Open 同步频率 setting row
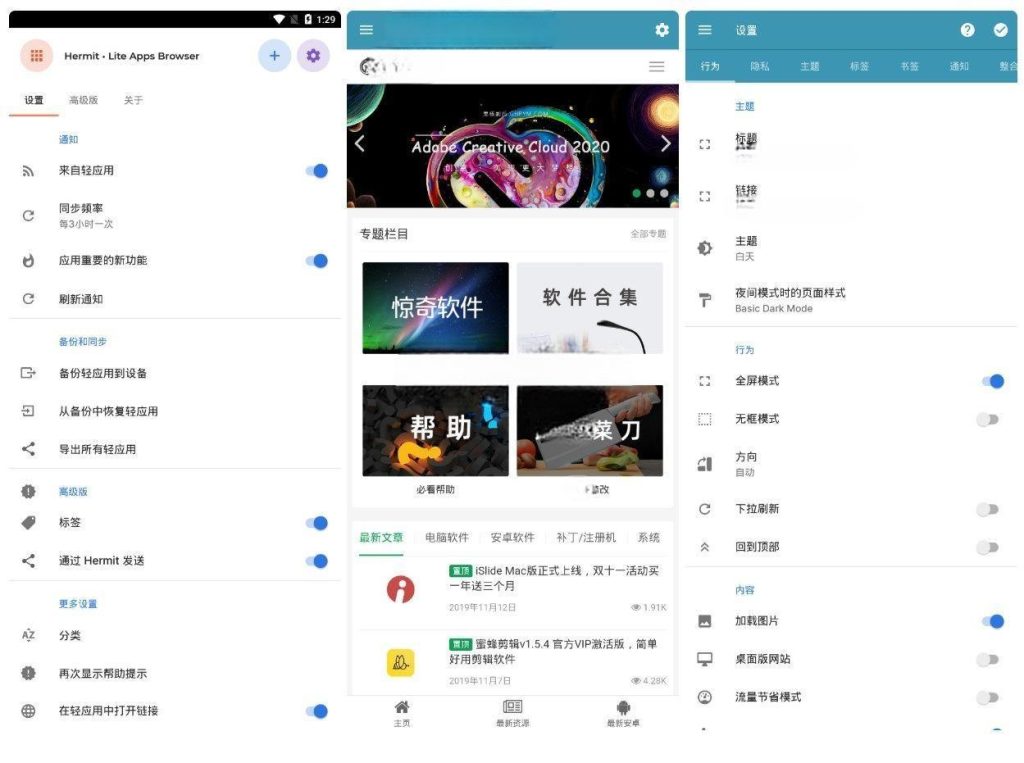This screenshot has height=763, width=1024. tap(175, 216)
